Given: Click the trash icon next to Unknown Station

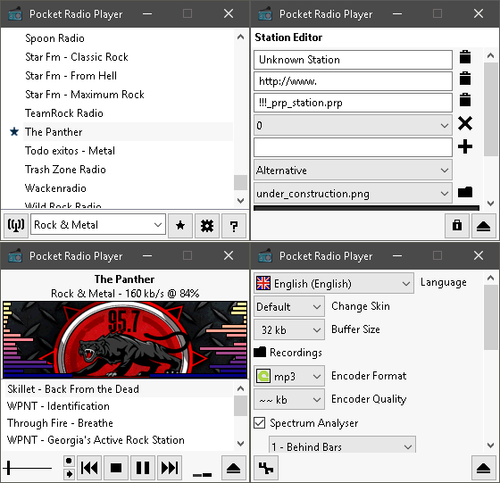Looking at the screenshot, I should (x=465, y=57).
